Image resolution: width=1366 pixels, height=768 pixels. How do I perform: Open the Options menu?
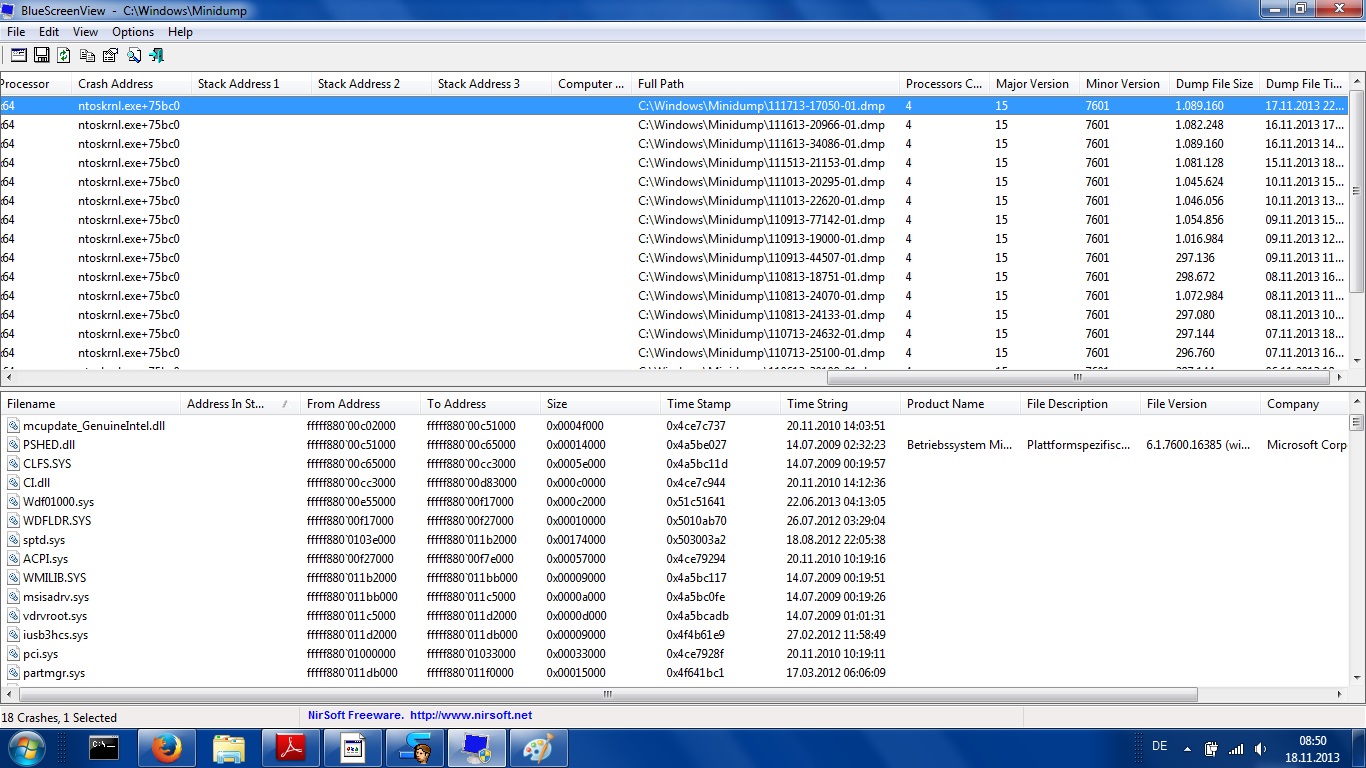[x=133, y=32]
